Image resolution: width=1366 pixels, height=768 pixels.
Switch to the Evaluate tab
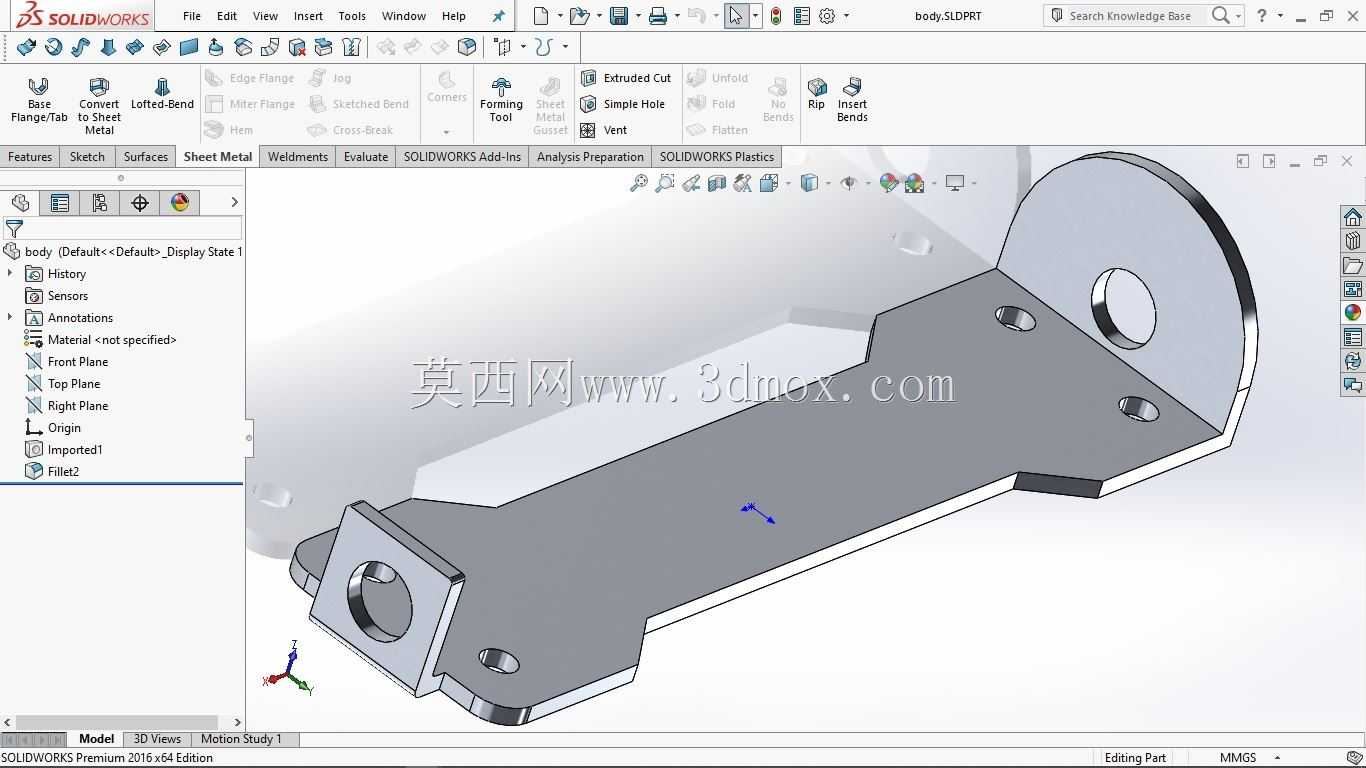(366, 157)
